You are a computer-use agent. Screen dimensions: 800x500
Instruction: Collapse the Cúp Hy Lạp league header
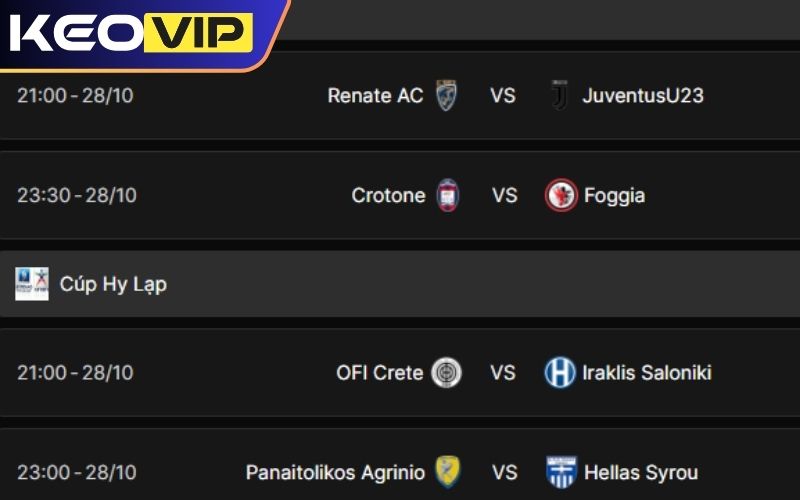coord(400,284)
